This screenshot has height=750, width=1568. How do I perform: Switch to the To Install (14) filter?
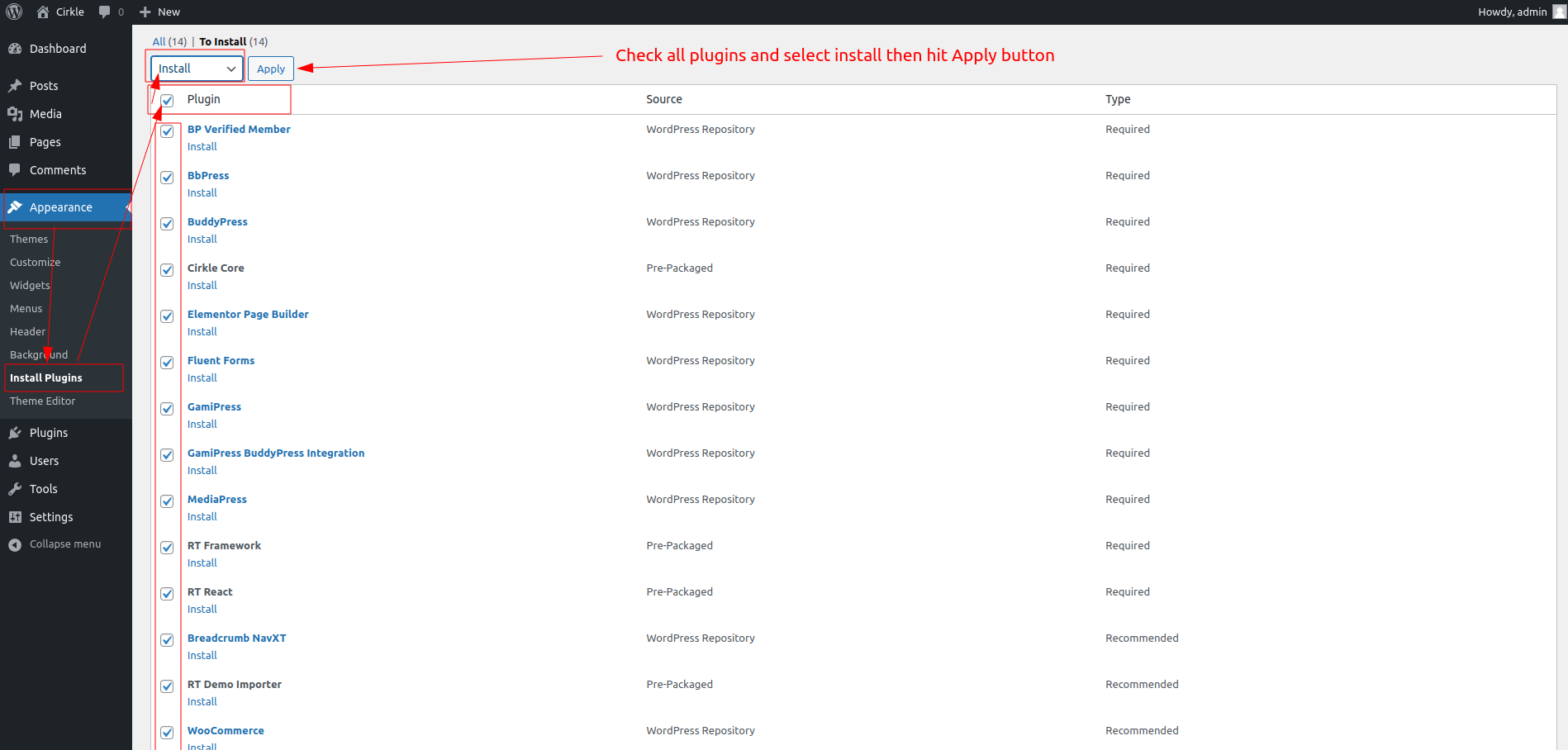click(234, 41)
